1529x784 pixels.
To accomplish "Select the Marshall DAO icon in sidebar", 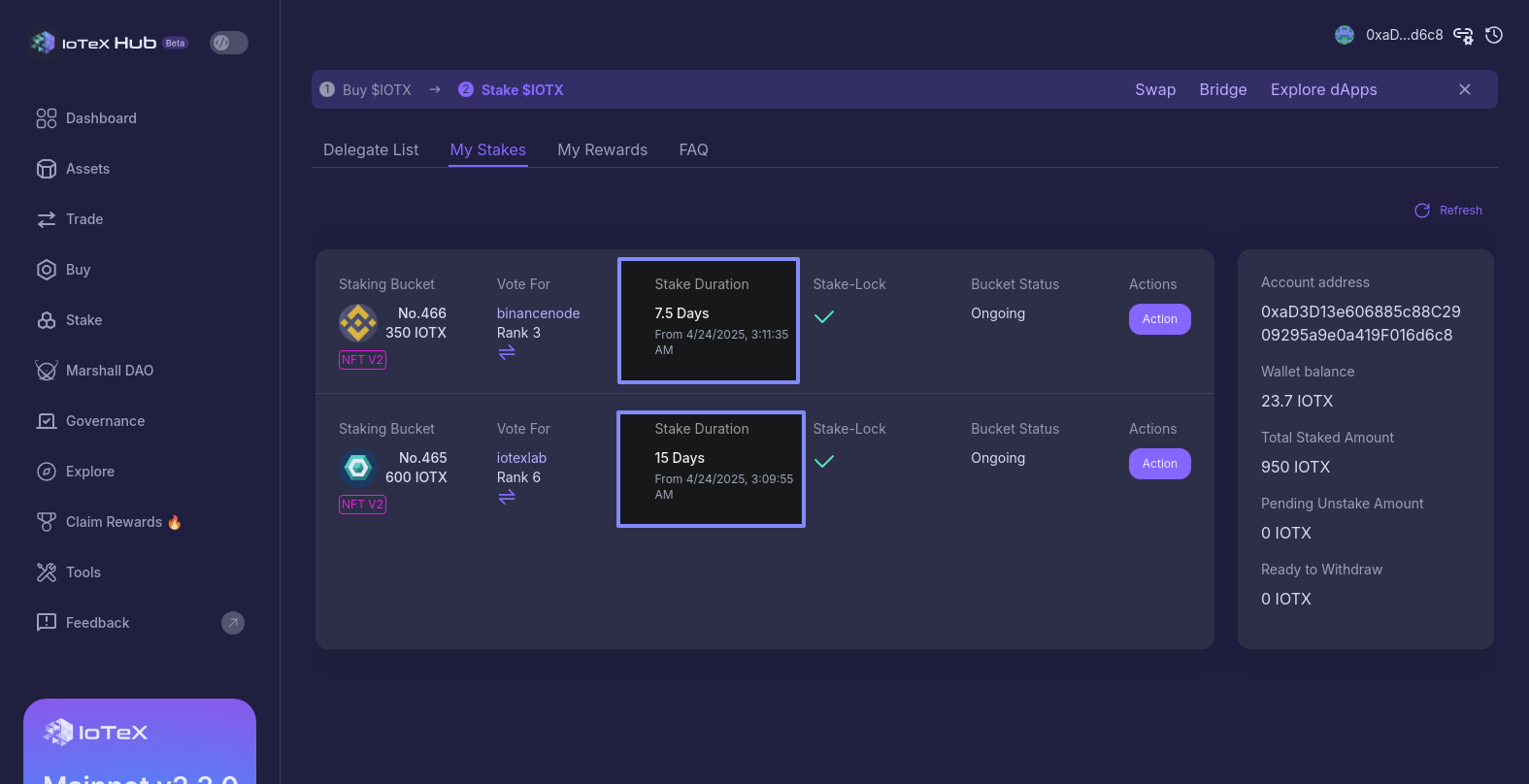I will pos(47,371).
